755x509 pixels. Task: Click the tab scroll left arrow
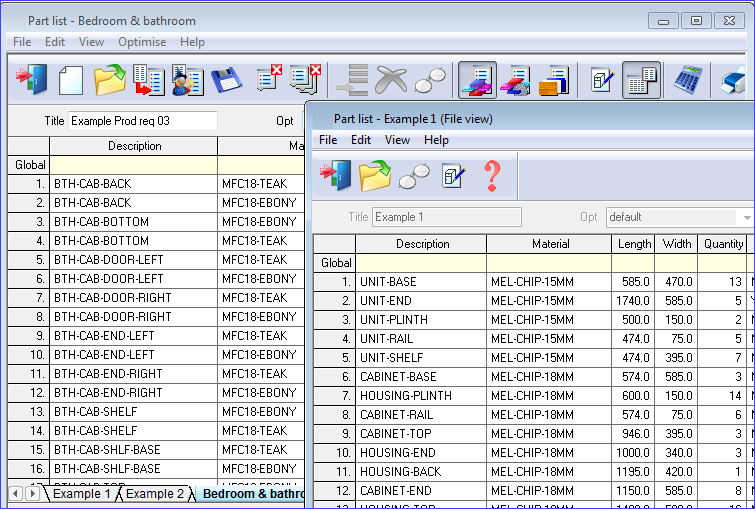pos(16,494)
